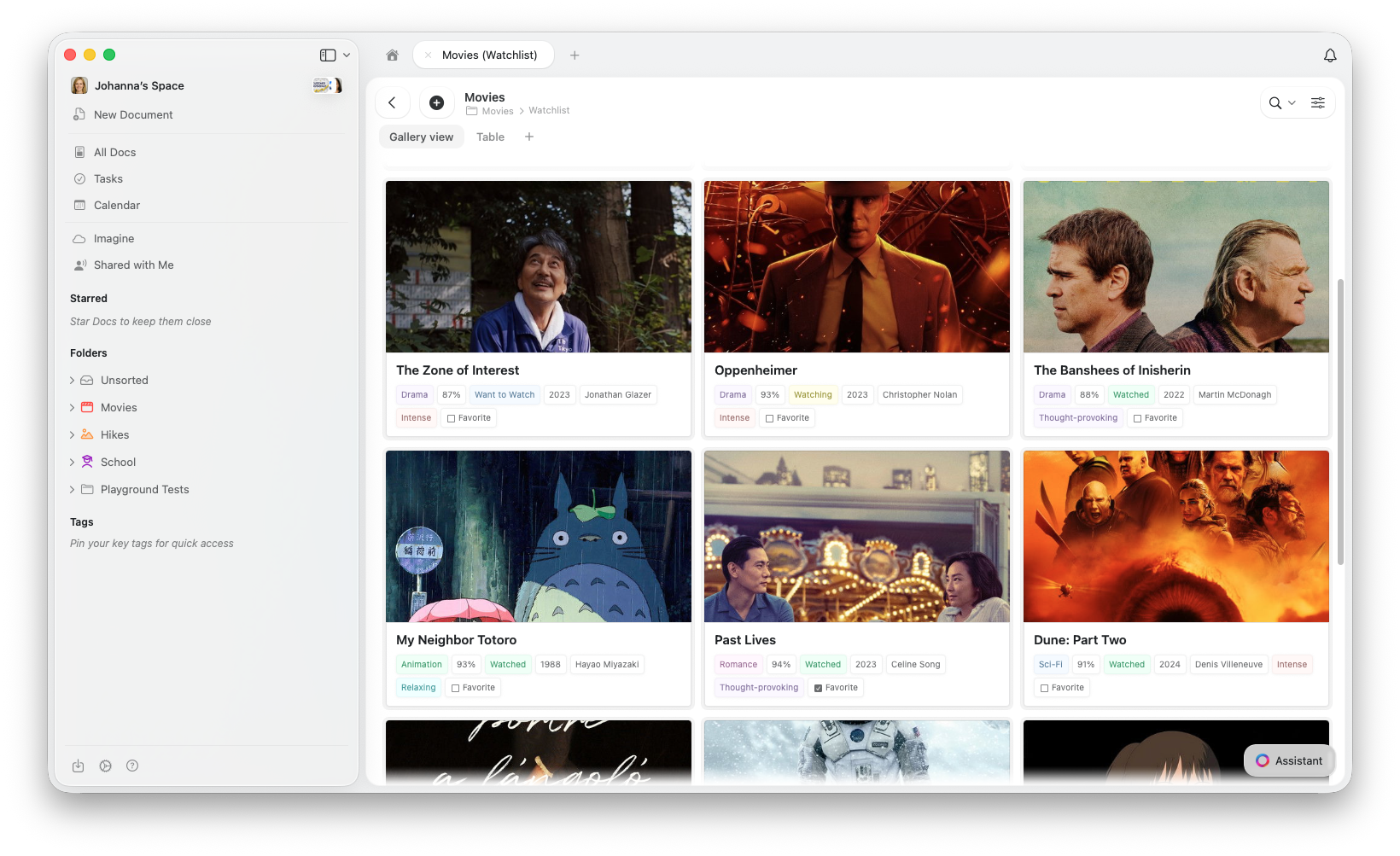Open the Imagine section

coord(114,238)
